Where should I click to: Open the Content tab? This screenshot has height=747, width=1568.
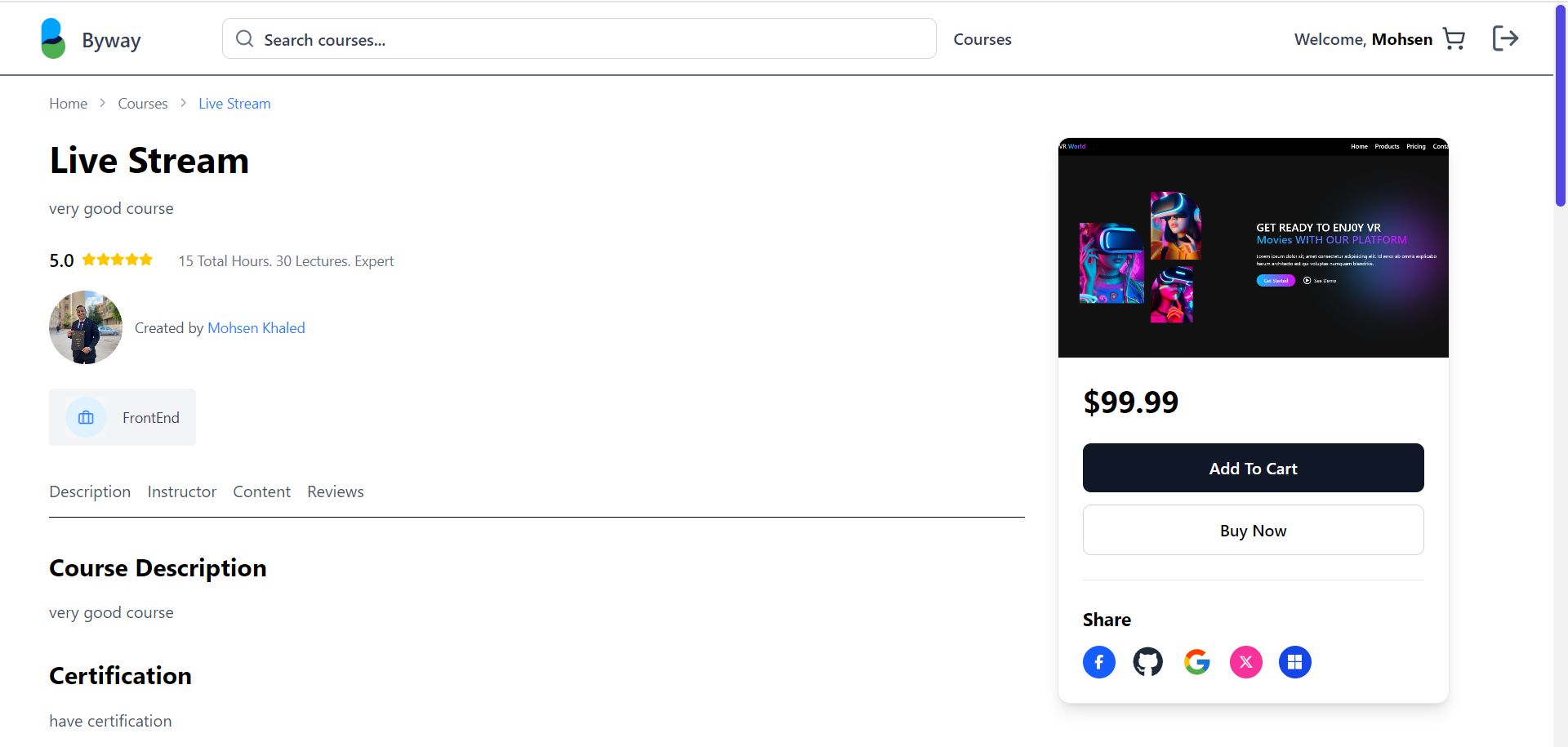pos(261,491)
